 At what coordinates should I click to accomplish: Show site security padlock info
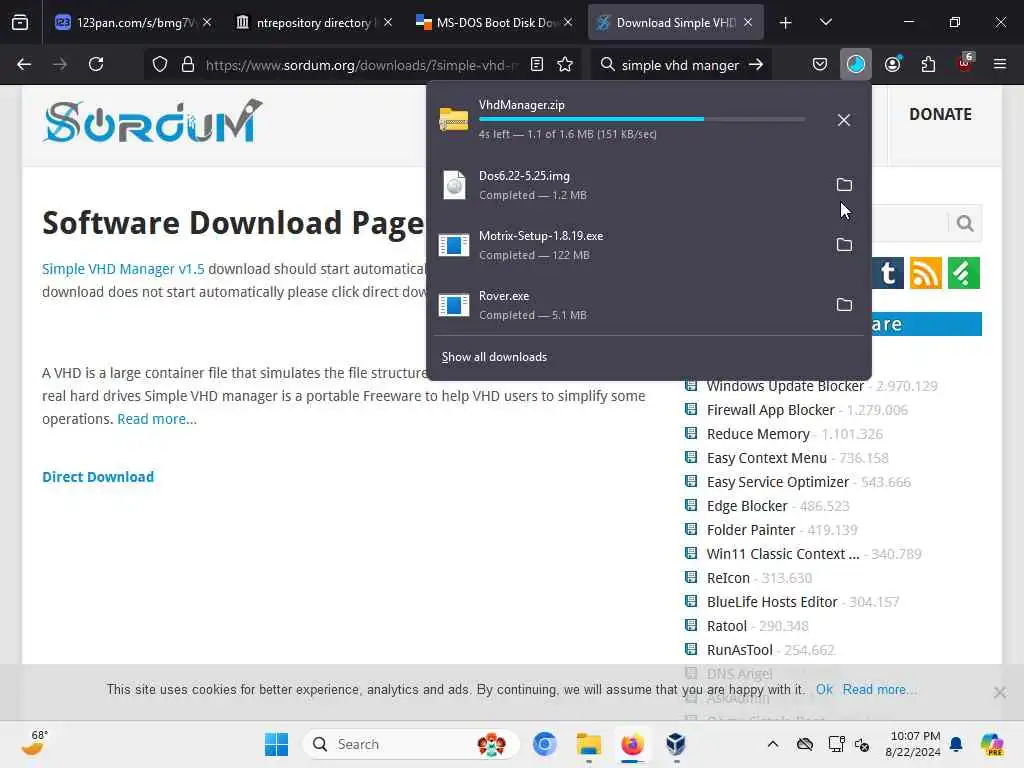pos(188,65)
